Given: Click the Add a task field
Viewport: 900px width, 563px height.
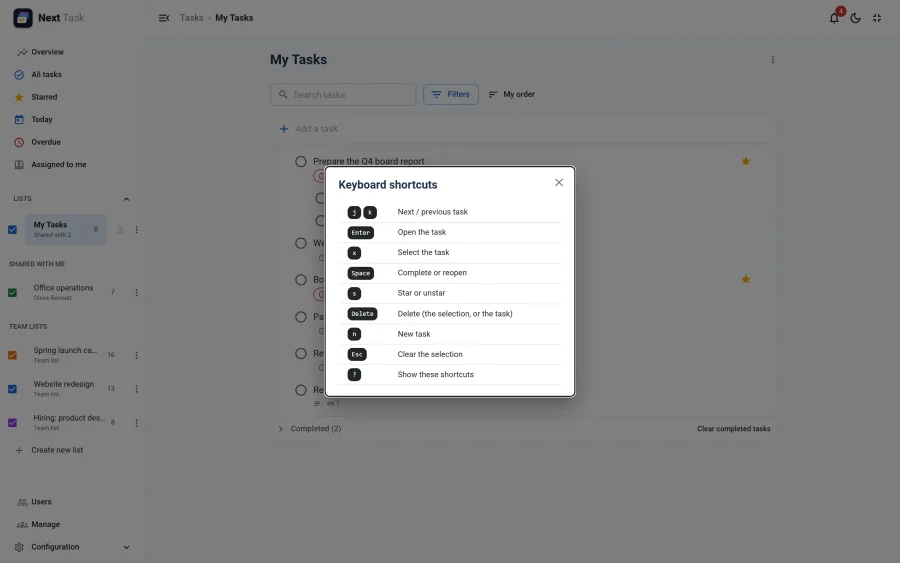Looking at the screenshot, I should pos(523,129).
